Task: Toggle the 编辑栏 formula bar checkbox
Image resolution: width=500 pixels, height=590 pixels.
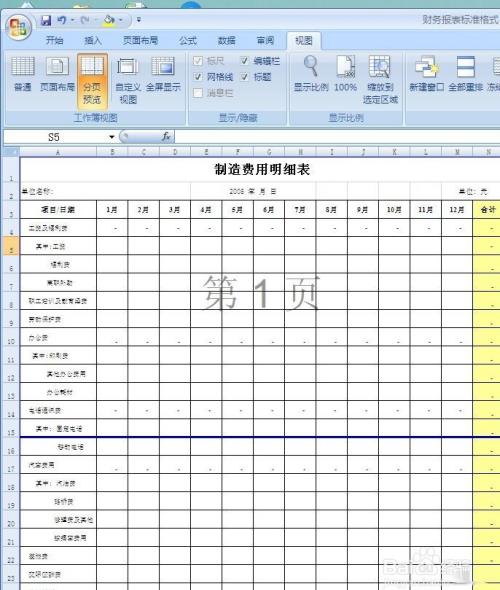Action: pos(245,61)
